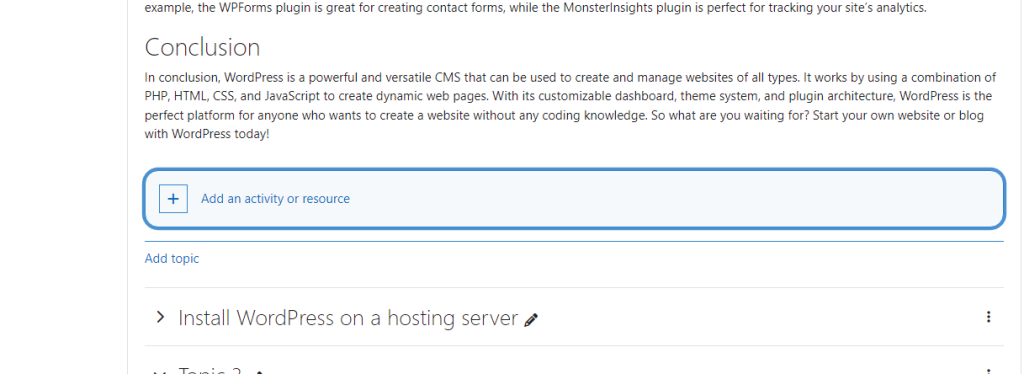Edit the Install WordPress section title pencil
Viewport: 1024px width, 374px height.
pos(531,320)
